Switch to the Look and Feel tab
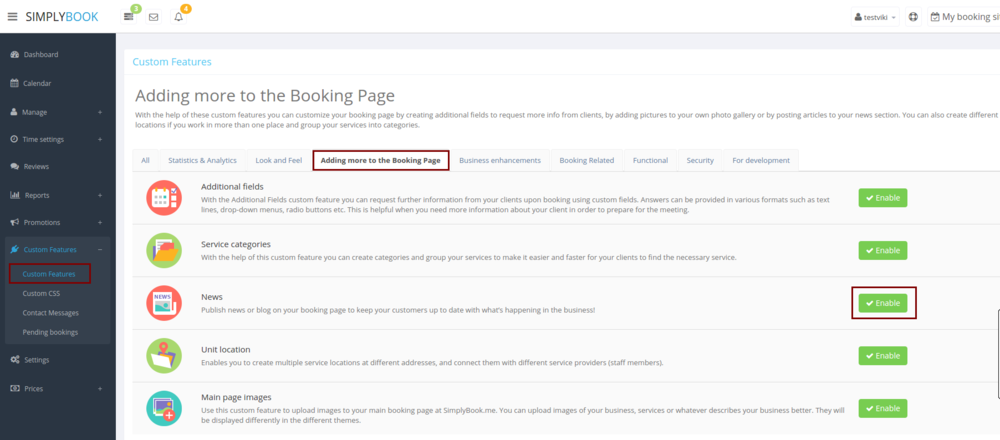The height and width of the screenshot is (440, 1000). [x=279, y=160]
